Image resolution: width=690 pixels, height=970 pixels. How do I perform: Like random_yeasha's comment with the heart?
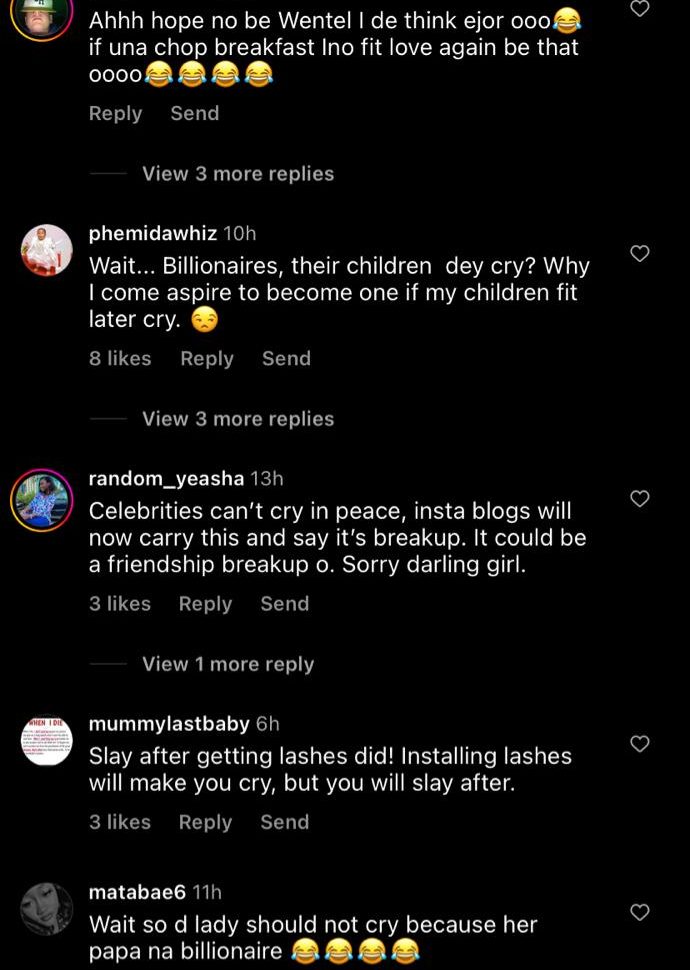[x=640, y=499]
